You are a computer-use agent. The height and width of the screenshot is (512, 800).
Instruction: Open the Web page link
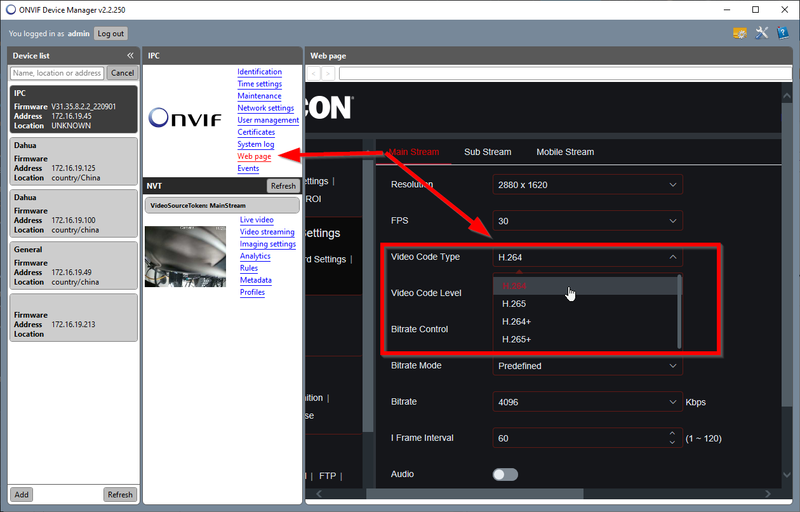(254, 157)
